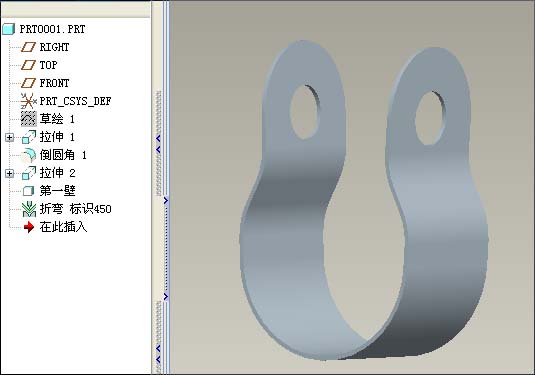Click the red insert-here arrow icon
The width and height of the screenshot is (535, 375).
point(29,227)
